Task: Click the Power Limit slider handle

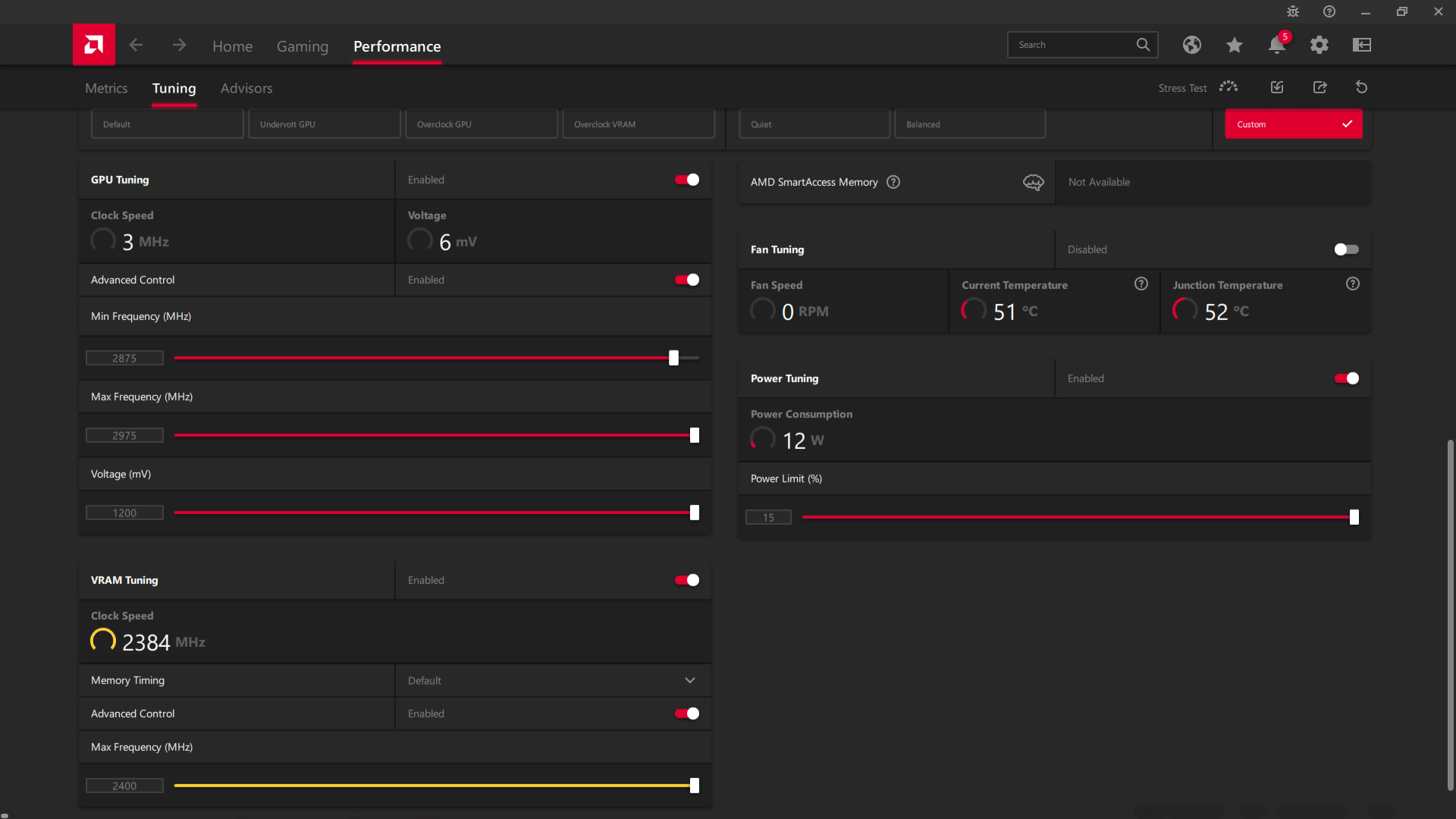Action: pyautogui.click(x=1354, y=517)
